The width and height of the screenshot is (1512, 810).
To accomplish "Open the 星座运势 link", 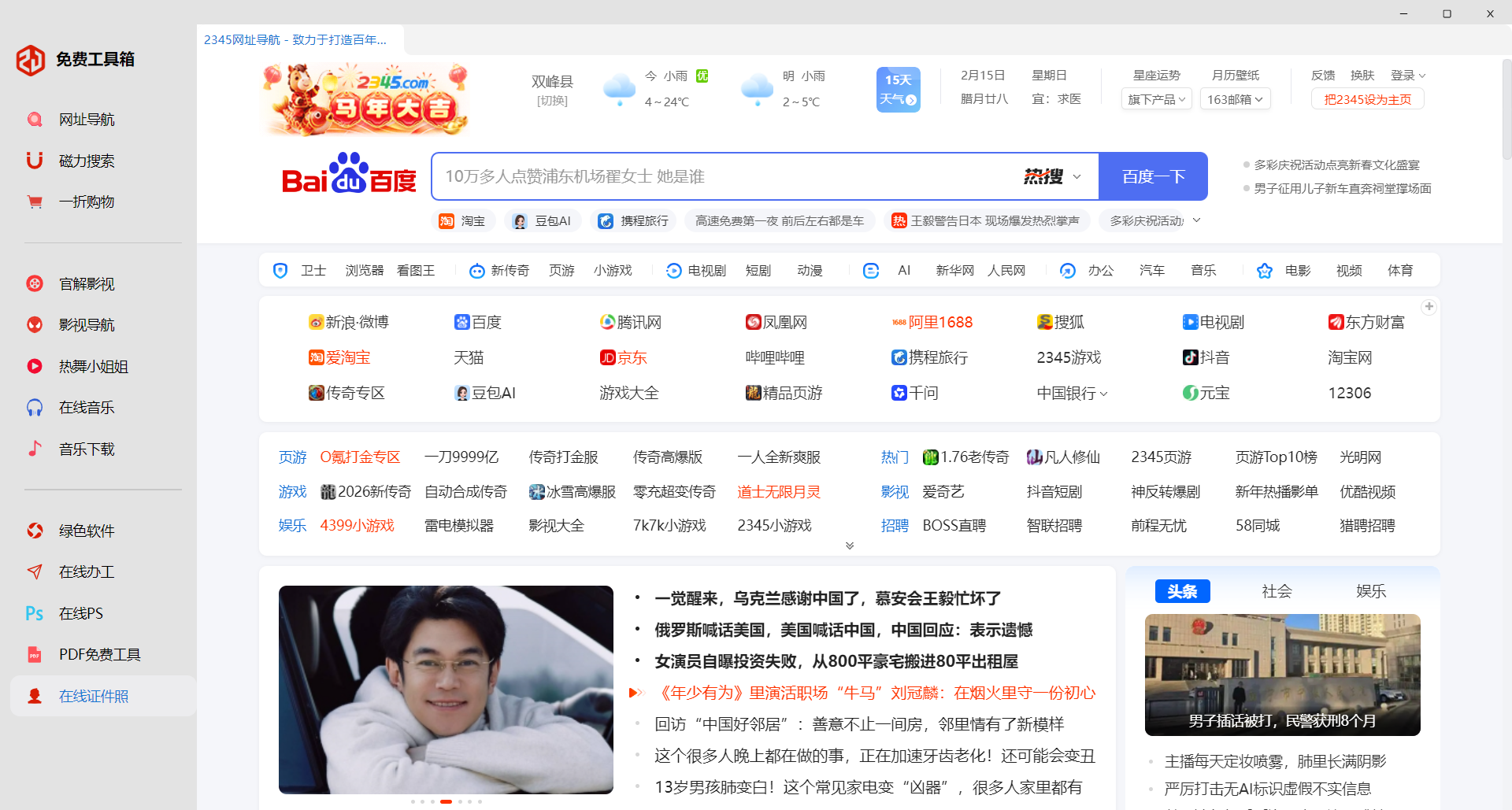I will coord(1156,76).
